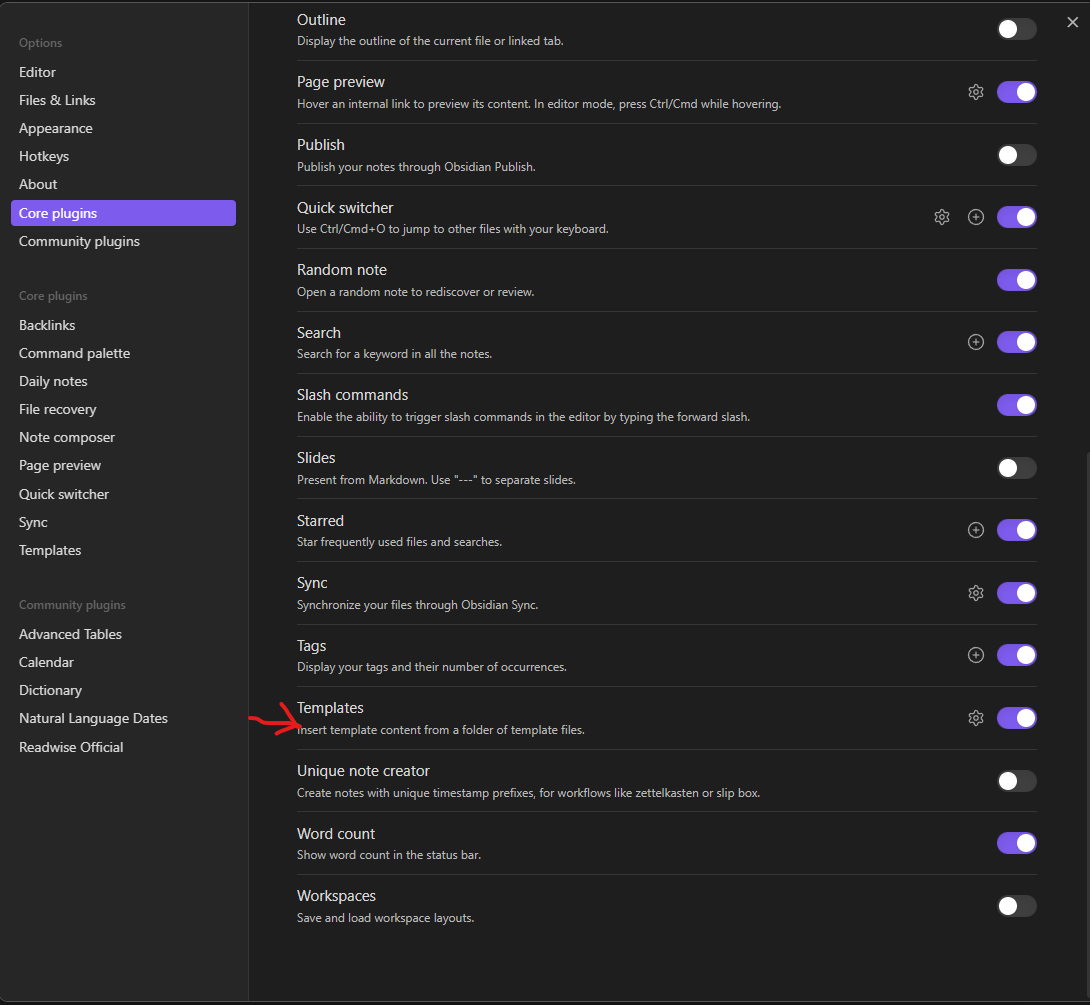Open Hotkeys settings tab
Image resolution: width=1090 pixels, height=1005 pixels.
(123, 156)
